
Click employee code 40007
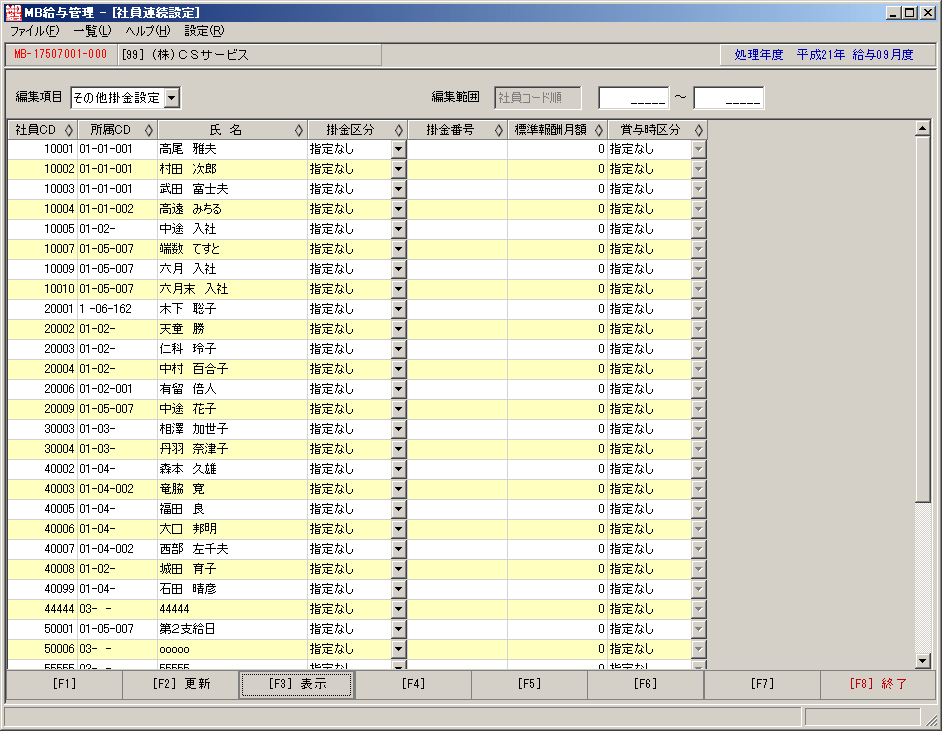click(x=59, y=549)
